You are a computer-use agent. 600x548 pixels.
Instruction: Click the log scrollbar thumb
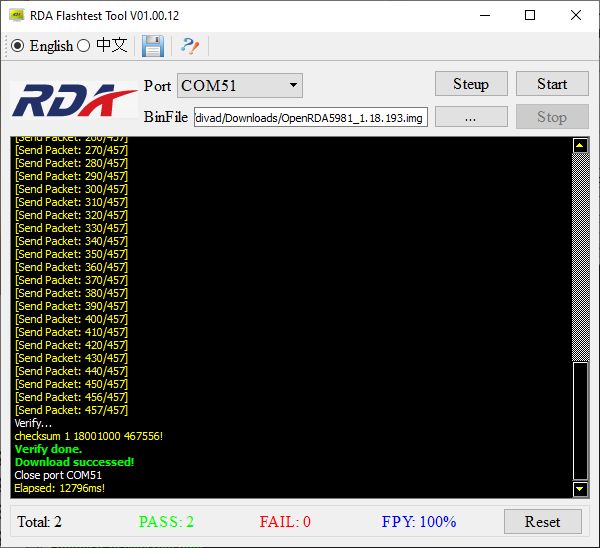coord(580,421)
